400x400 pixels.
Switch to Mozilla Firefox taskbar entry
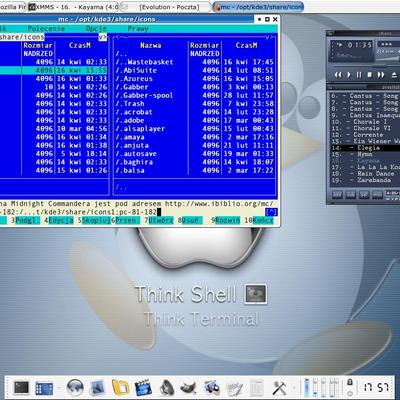click(x=13, y=7)
